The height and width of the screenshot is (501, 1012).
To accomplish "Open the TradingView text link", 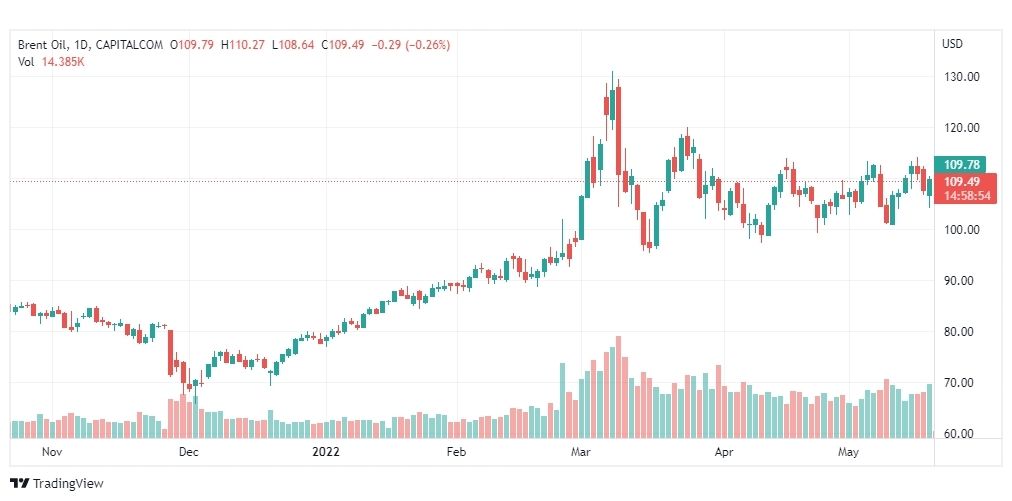I will point(68,483).
